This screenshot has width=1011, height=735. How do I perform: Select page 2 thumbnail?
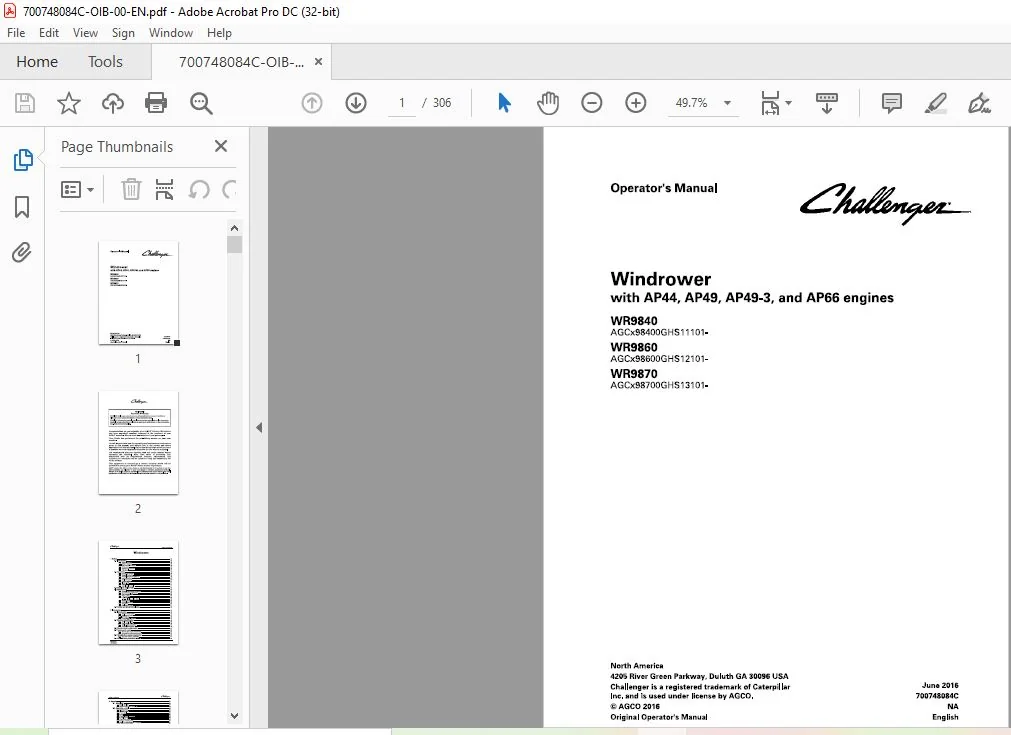click(x=138, y=443)
